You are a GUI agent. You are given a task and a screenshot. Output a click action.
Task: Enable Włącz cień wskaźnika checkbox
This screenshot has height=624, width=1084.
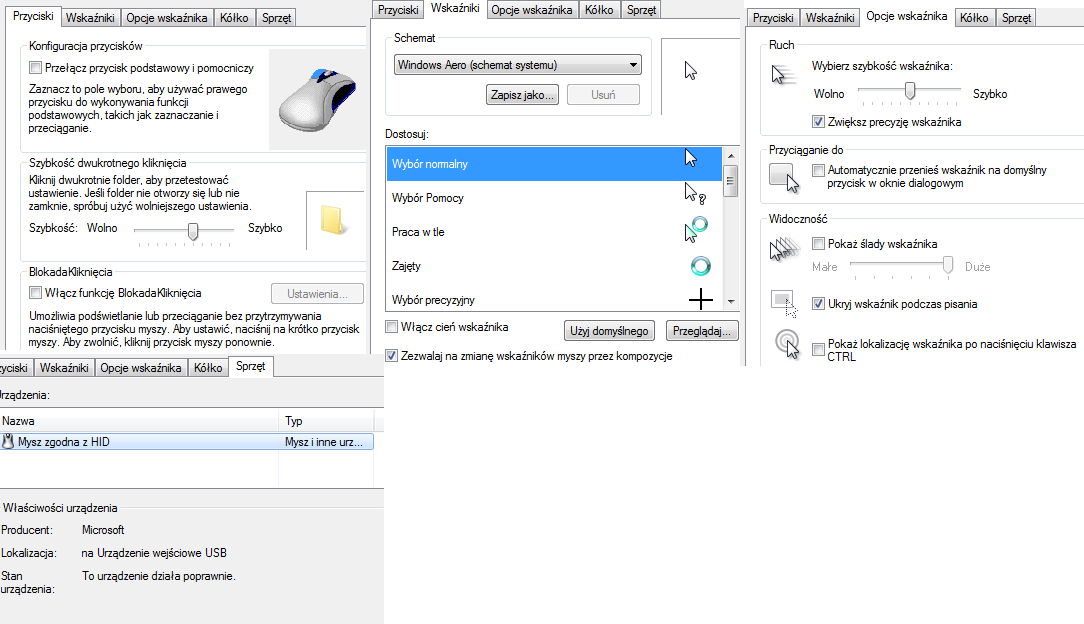click(391, 327)
